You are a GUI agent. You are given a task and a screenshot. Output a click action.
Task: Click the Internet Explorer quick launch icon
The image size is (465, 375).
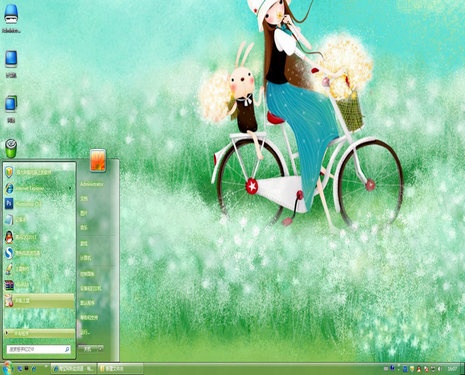point(34,369)
